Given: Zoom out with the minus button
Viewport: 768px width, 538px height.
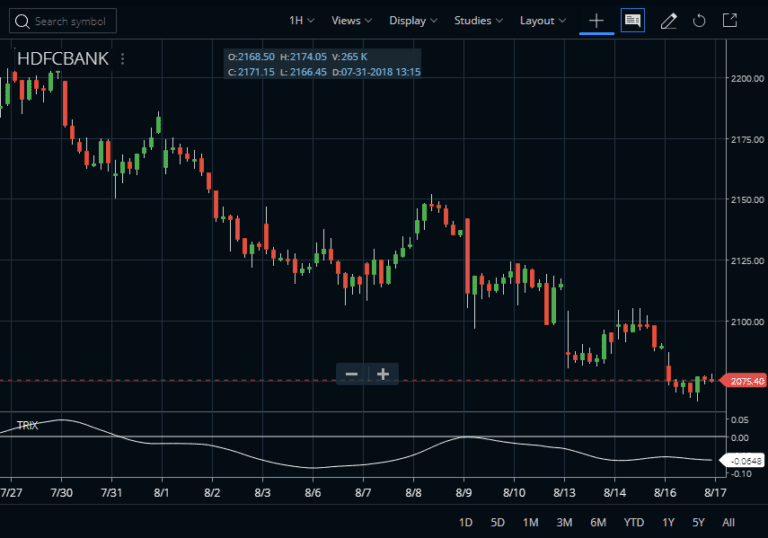Looking at the screenshot, I should click(x=352, y=374).
